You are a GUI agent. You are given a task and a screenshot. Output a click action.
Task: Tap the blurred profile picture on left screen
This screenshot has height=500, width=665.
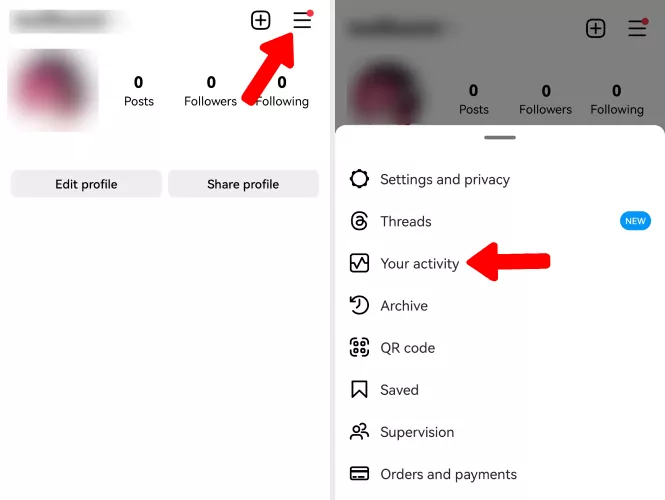coord(53,89)
